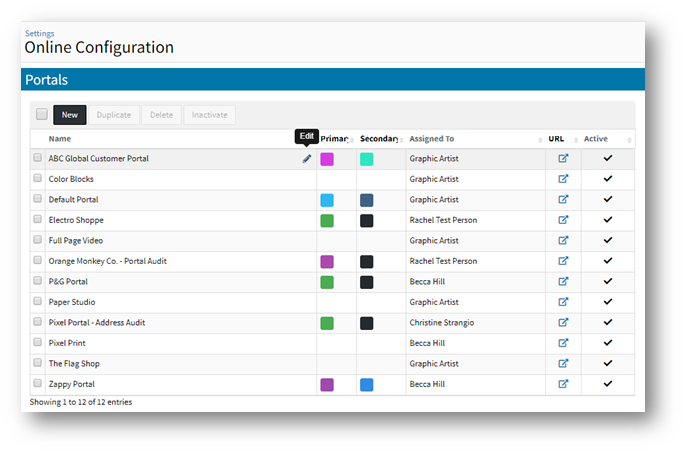
Task: Click the Duplicate button
Action: [114, 115]
